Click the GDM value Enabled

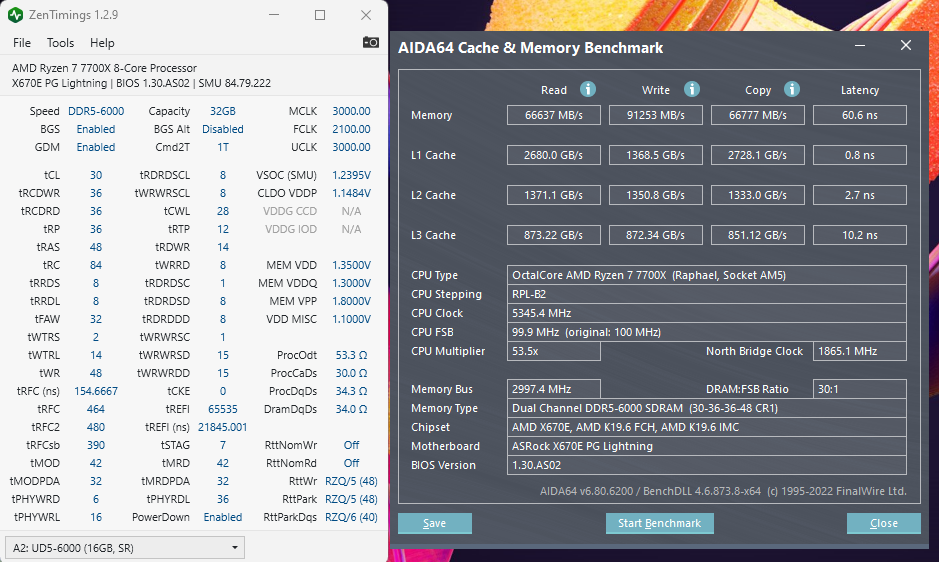pyautogui.click(x=96, y=147)
